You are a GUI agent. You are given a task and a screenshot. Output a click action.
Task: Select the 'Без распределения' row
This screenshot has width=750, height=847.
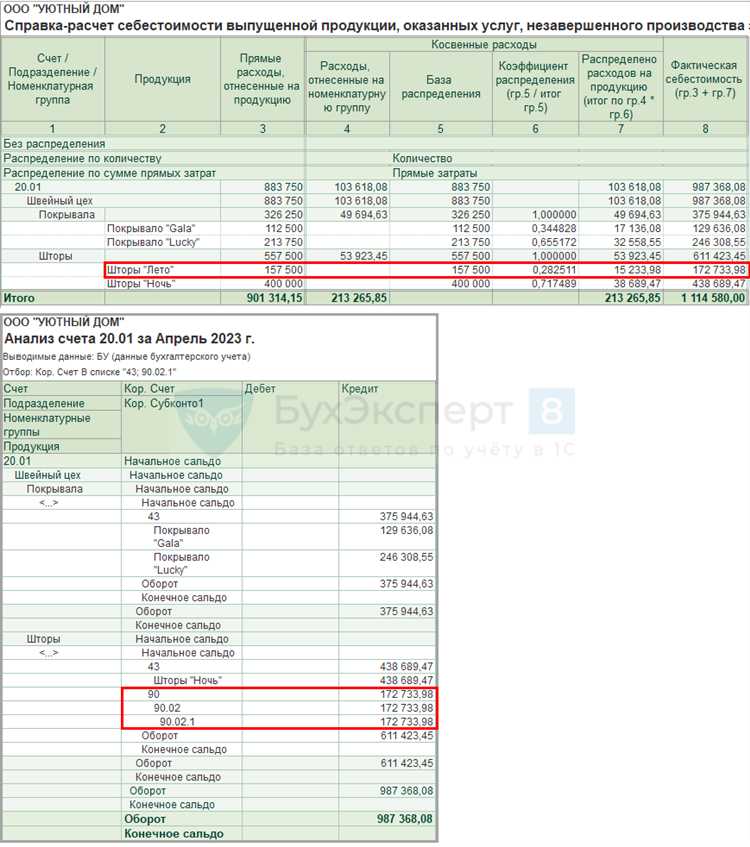(x=375, y=144)
